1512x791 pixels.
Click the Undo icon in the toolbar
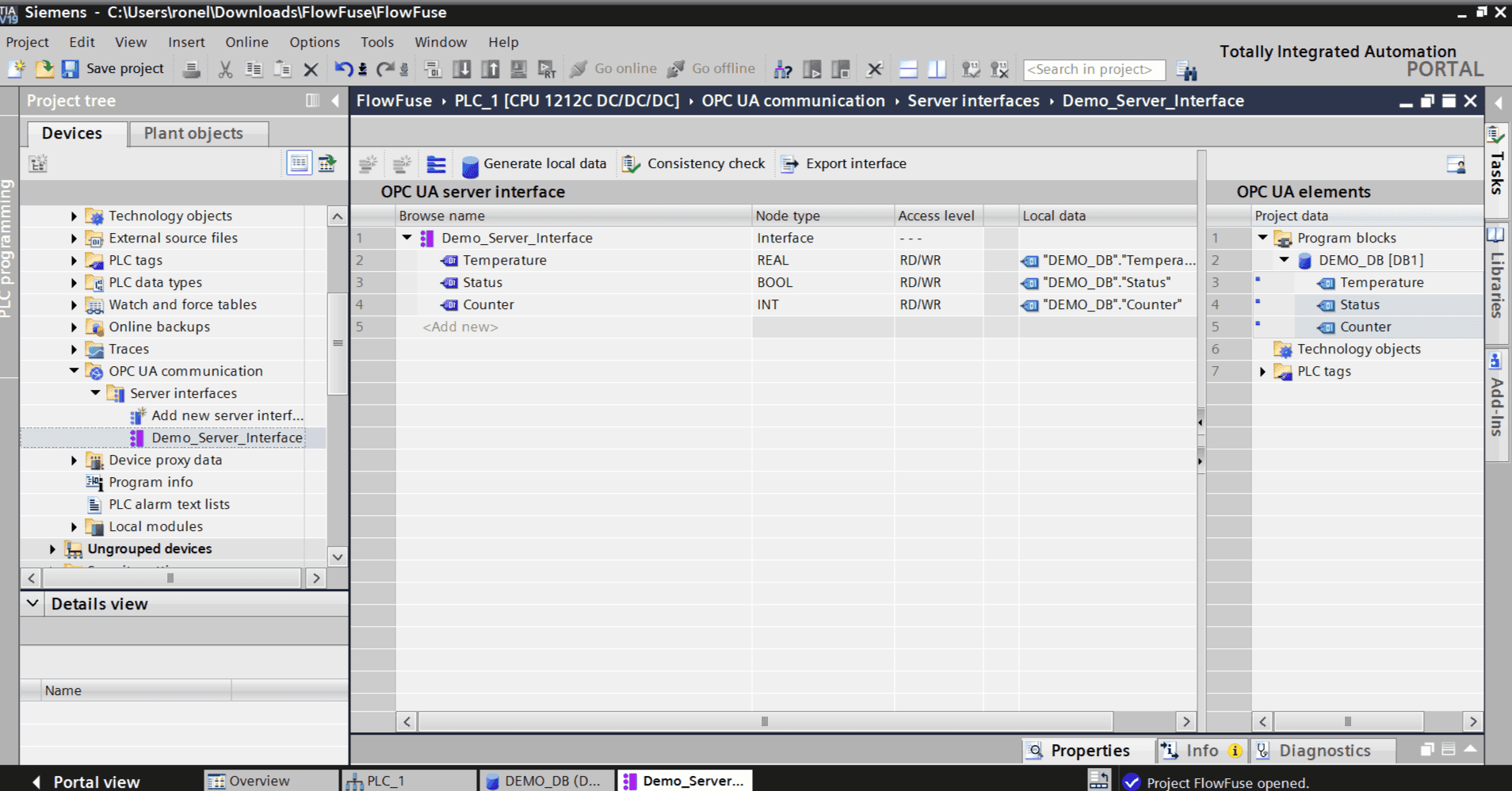click(x=344, y=69)
